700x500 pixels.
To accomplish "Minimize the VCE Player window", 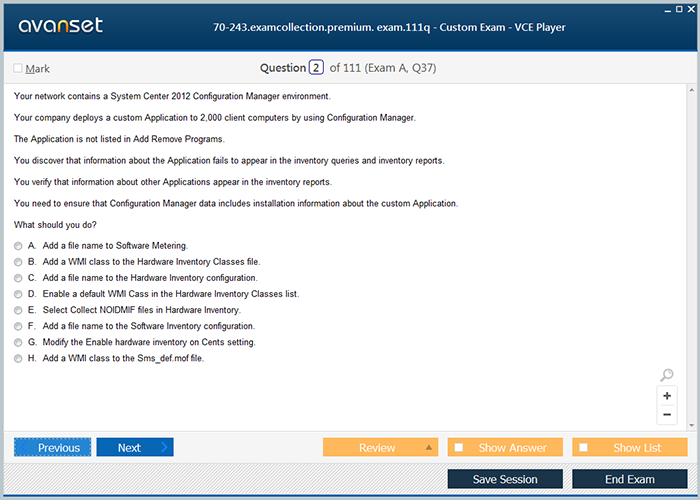I will pyautogui.click(x=668, y=10).
